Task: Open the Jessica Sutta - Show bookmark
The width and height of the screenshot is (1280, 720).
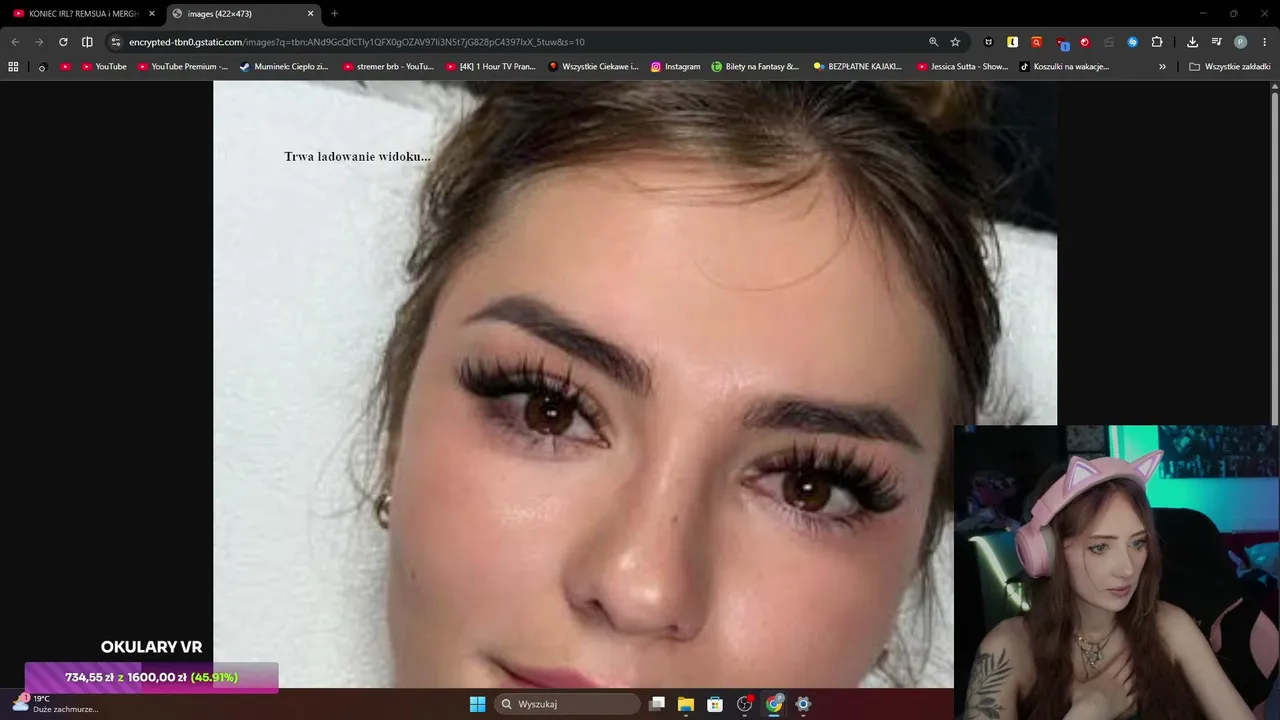Action: (963, 67)
